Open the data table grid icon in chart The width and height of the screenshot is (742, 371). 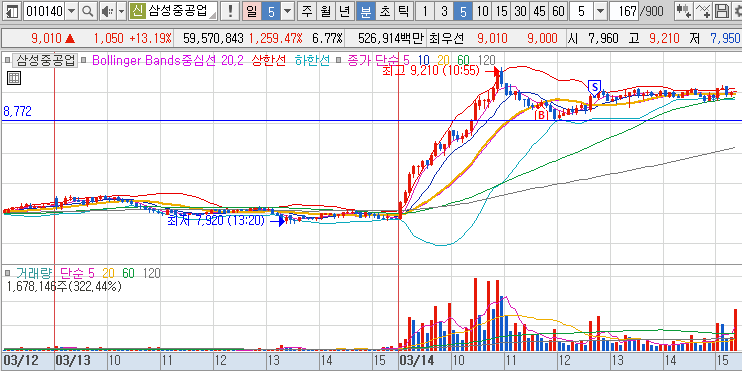pos(14,79)
